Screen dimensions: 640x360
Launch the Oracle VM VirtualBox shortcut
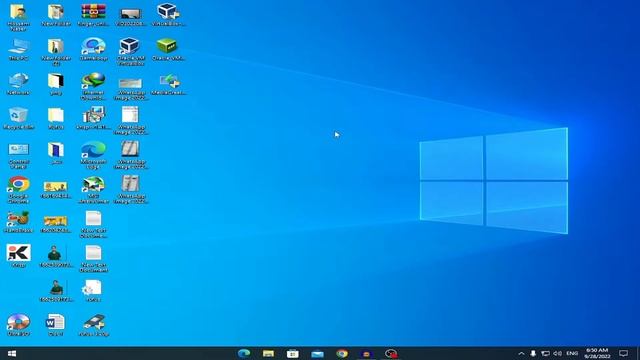coord(131,51)
